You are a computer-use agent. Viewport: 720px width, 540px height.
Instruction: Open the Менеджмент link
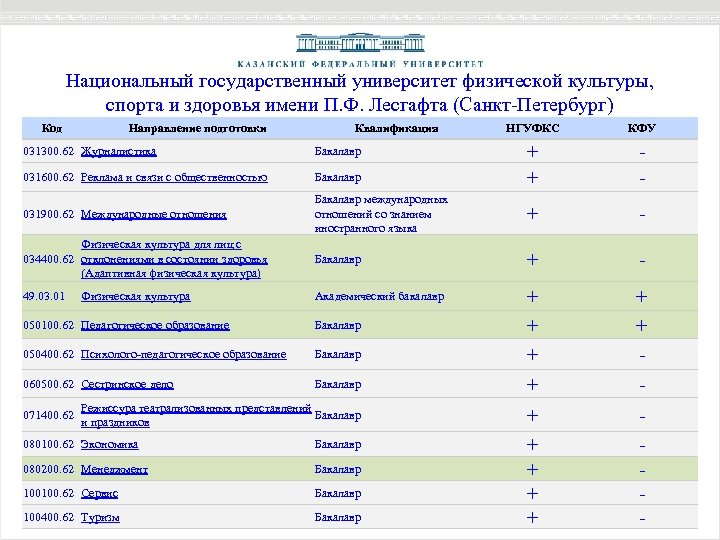pos(114,470)
